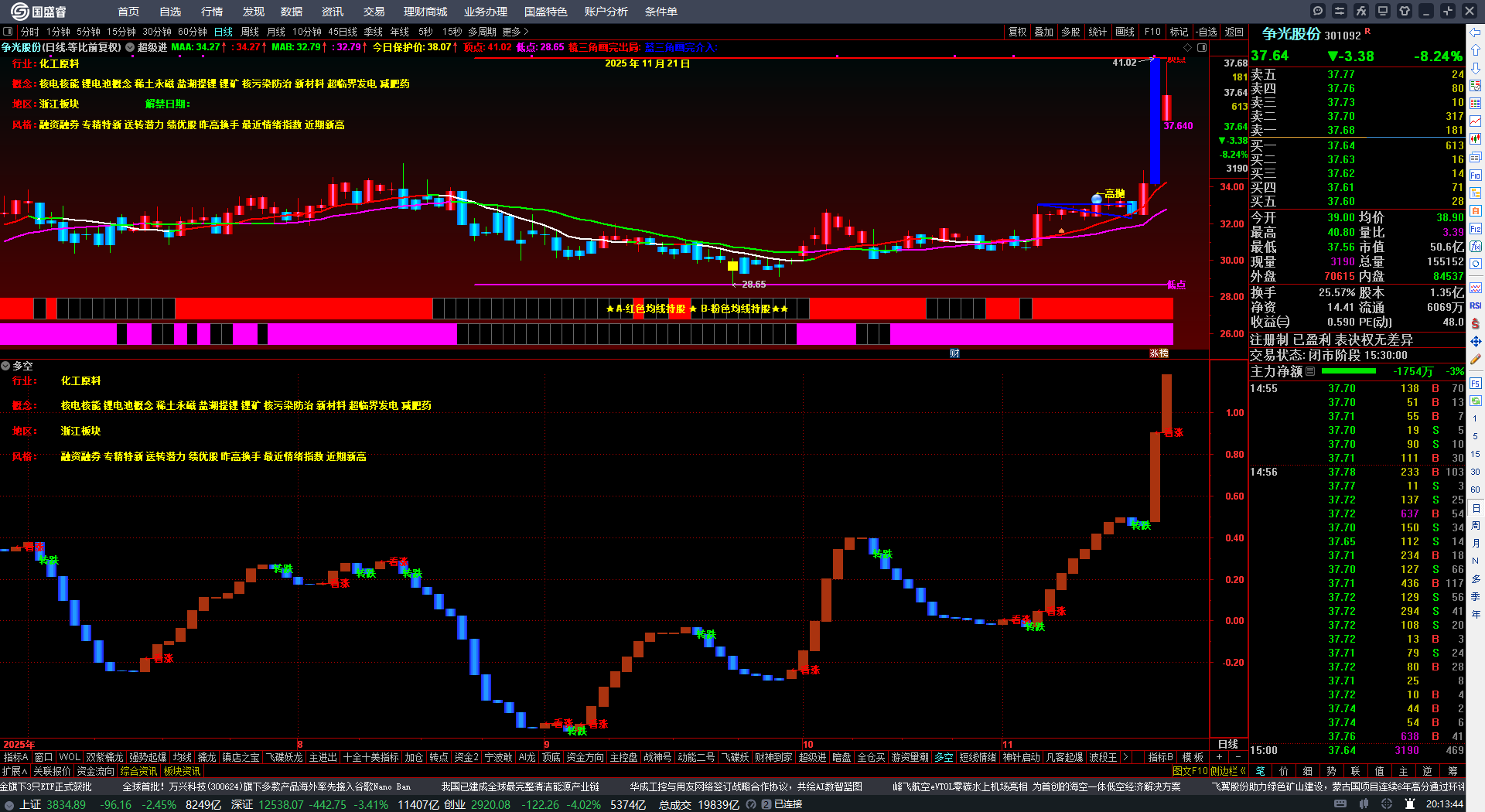1485x812 pixels.
Task: Click the orange 自 icon in right sidebar
Action: pyautogui.click(x=1476, y=210)
